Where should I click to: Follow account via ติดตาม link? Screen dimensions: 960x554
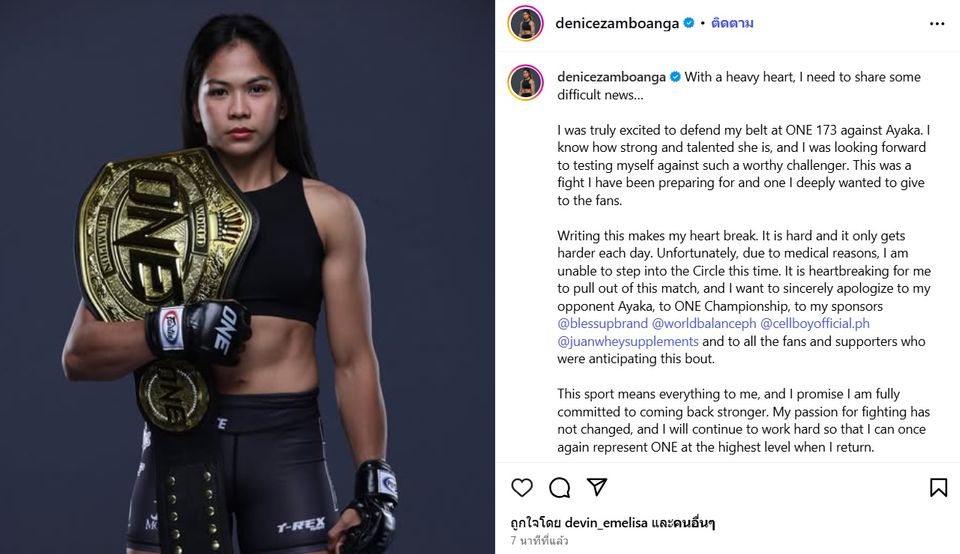pyautogui.click(x=732, y=23)
